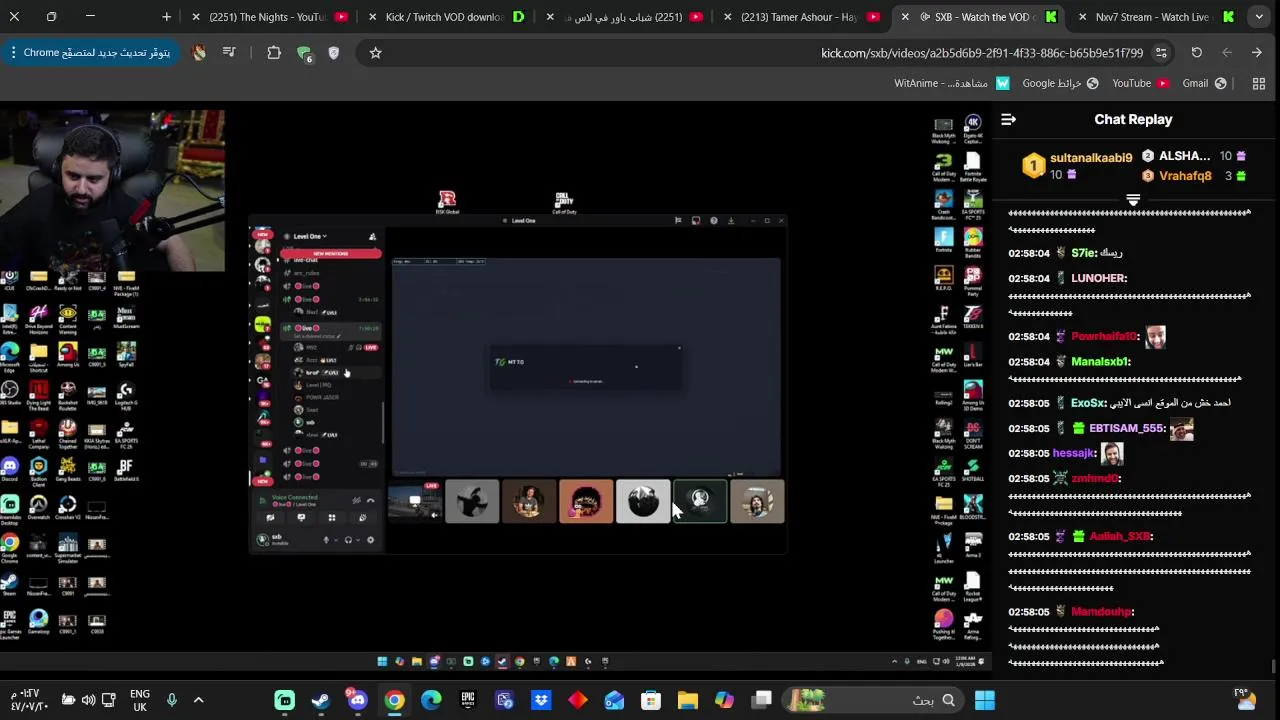This screenshot has height=720, width=1280.
Task: Open the weather widget in taskbar
Action: pyautogui.click(x=1243, y=700)
